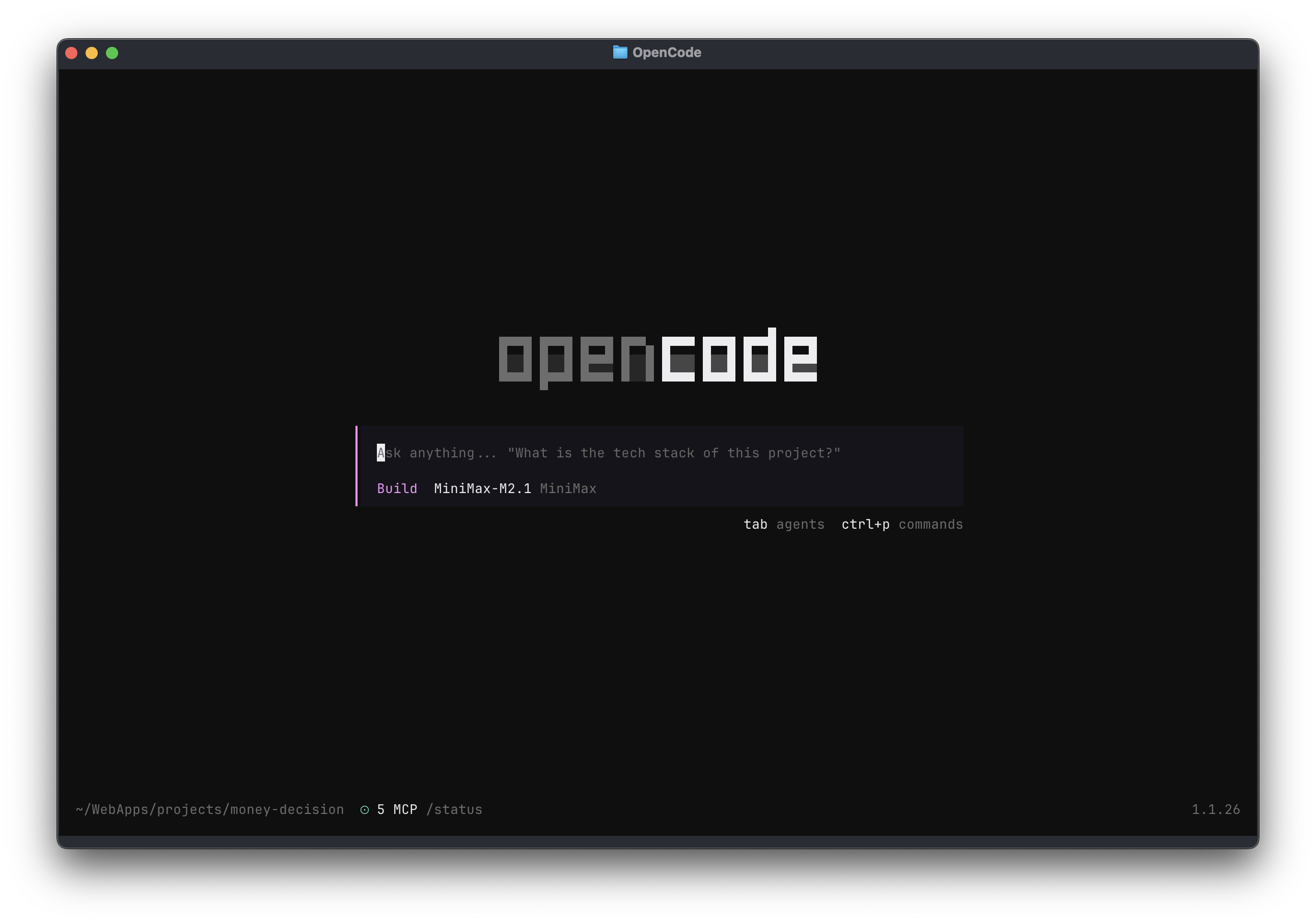This screenshot has height=924, width=1316.
Task: Click the MCP status circle icon
Action: coord(365,809)
